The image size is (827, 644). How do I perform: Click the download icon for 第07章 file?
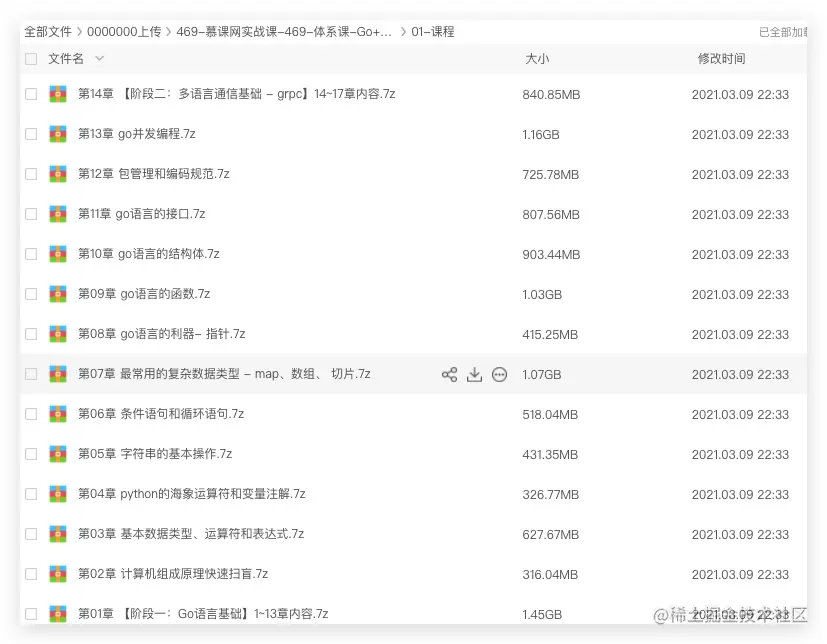pos(474,374)
